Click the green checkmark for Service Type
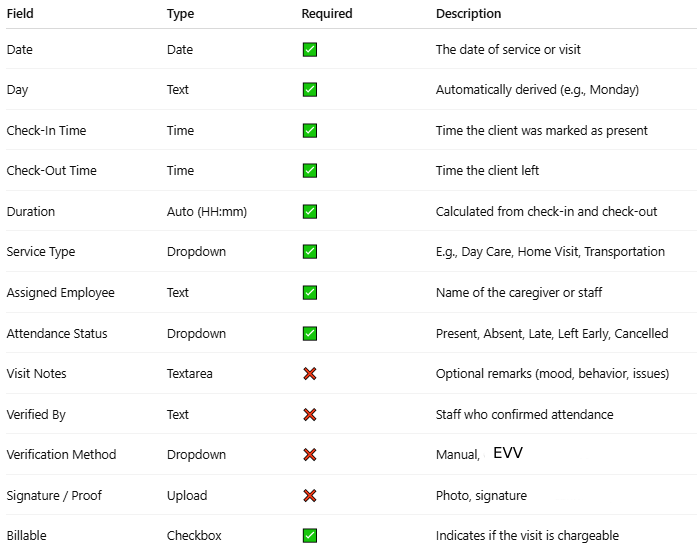This screenshot has height=559, width=697. 310,252
